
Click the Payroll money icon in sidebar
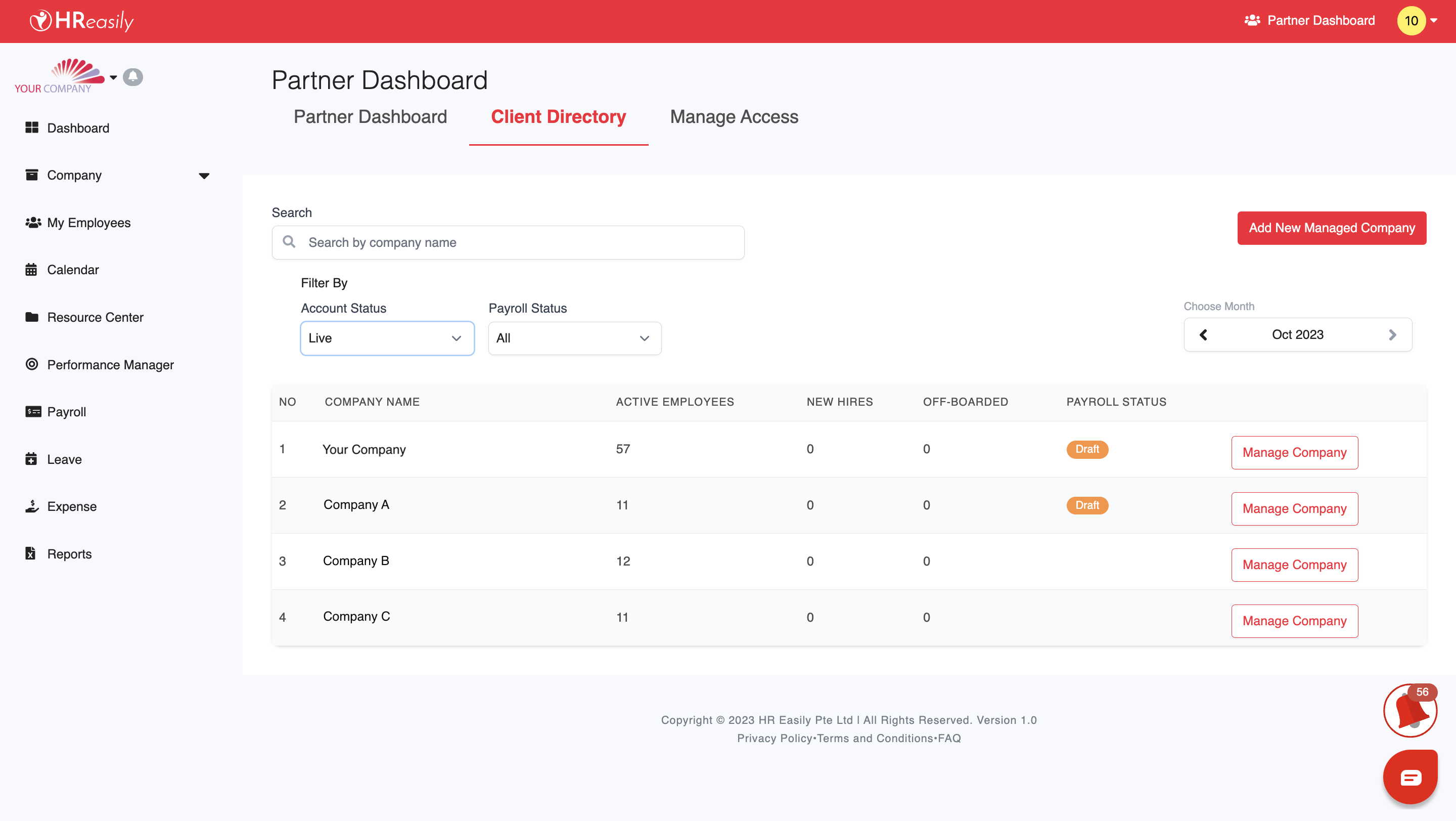click(33, 412)
